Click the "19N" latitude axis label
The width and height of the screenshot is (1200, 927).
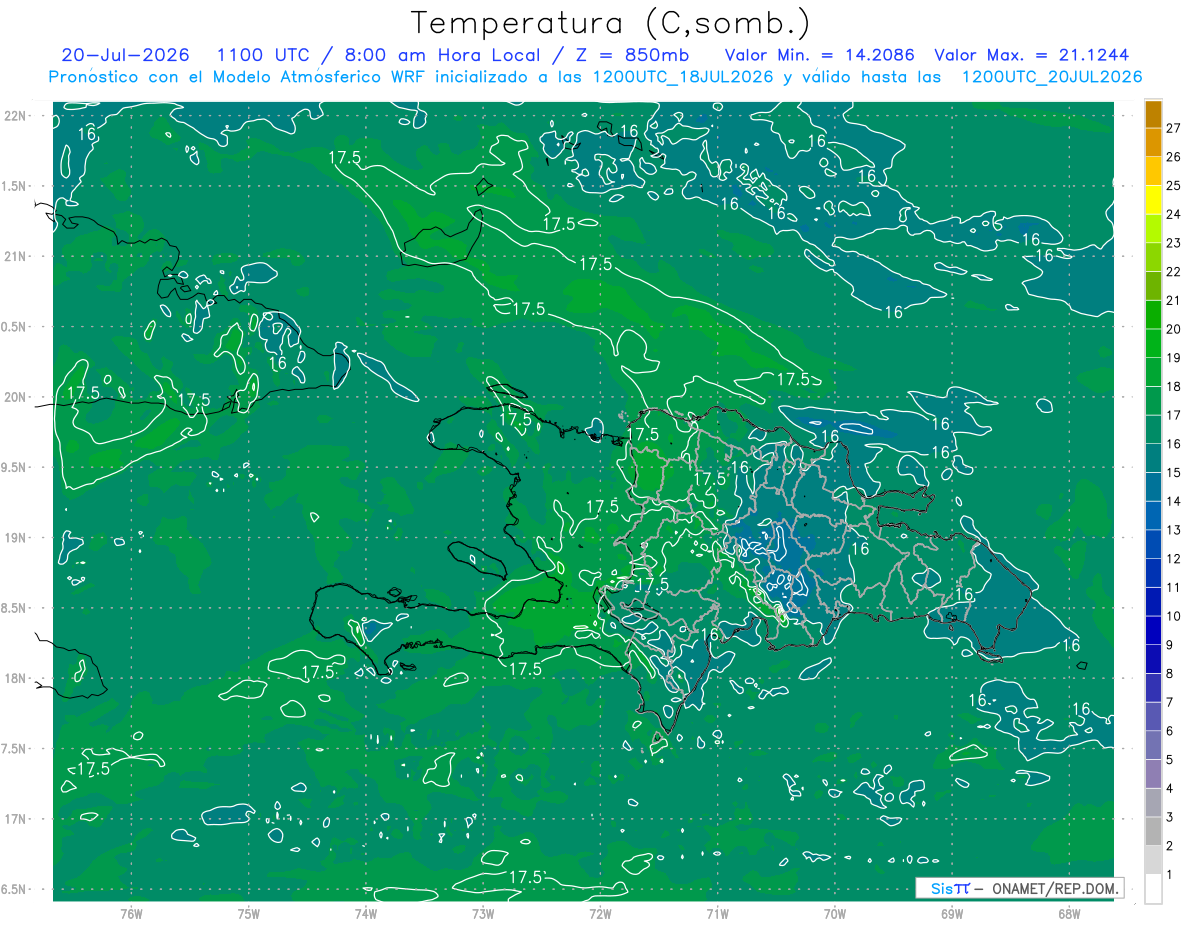tap(14, 538)
